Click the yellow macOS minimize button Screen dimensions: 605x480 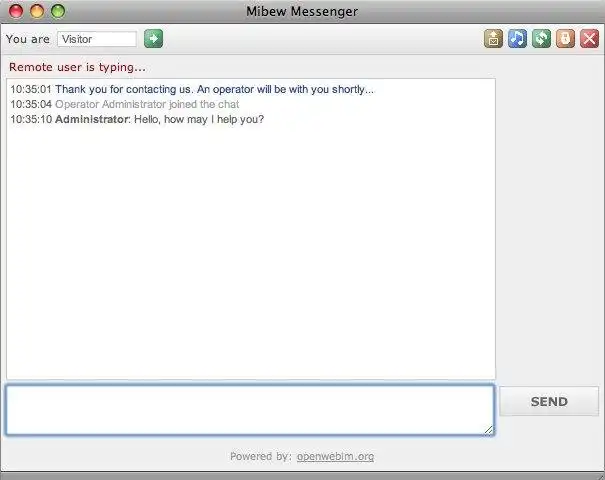37,11
